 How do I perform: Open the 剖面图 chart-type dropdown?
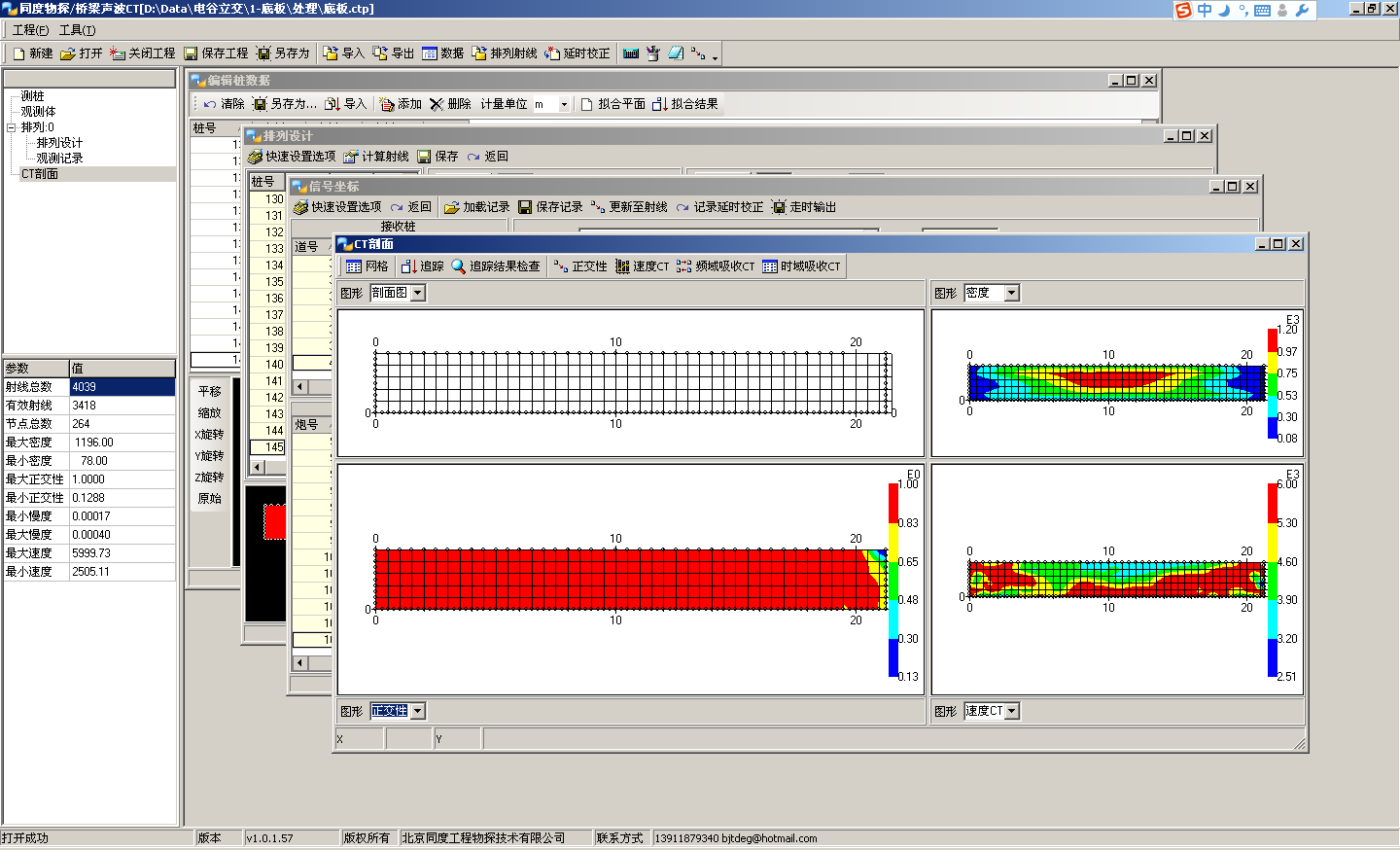click(x=418, y=293)
